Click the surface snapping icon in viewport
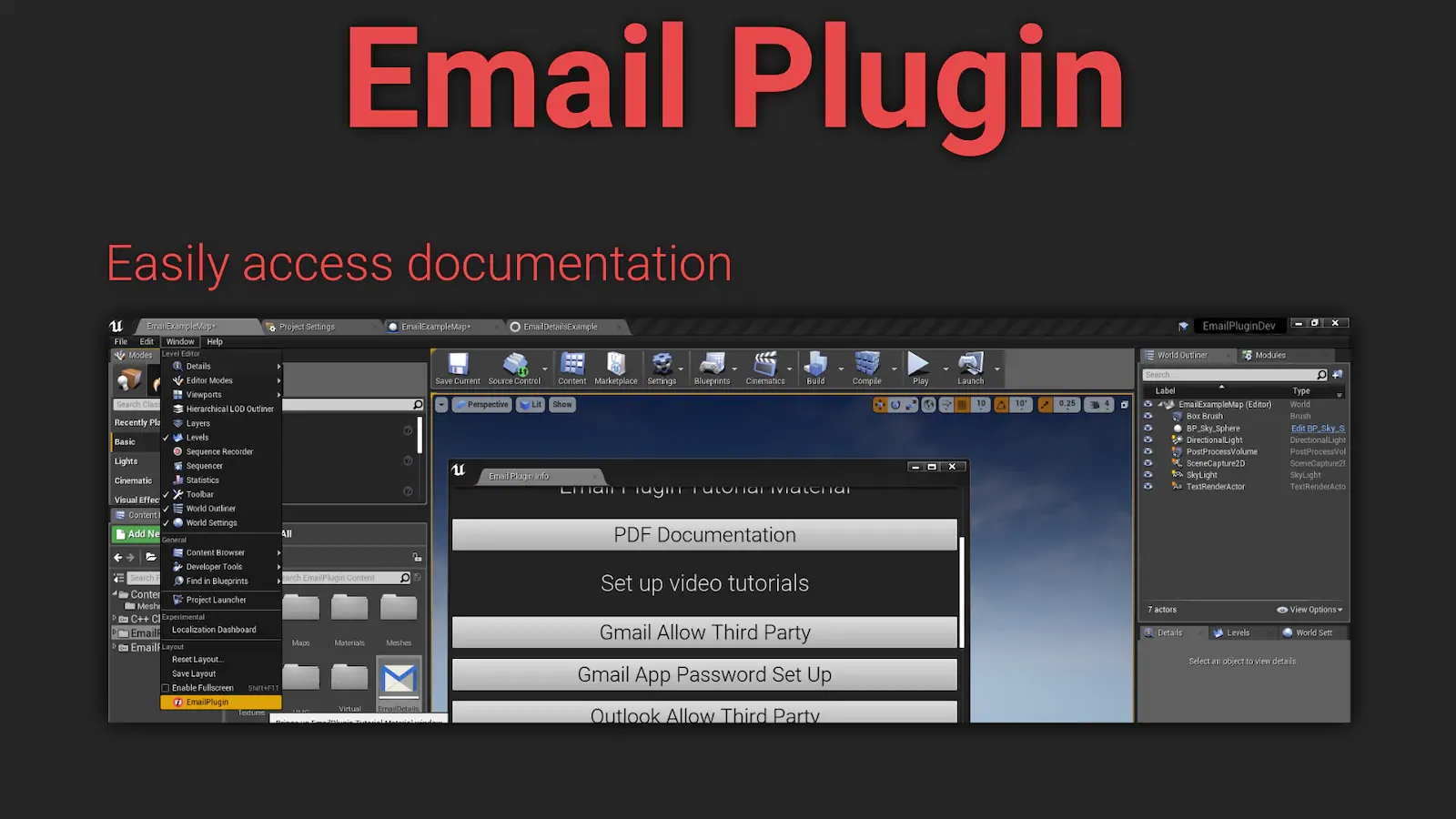1456x819 pixels. pyautogui.click(x=946, y=405)
